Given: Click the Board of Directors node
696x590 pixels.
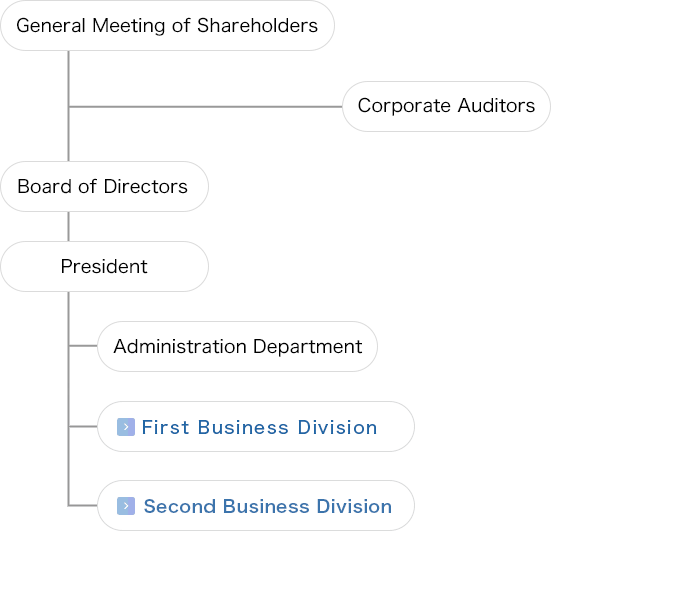Looking at the screenshot, I should [104, 186].
